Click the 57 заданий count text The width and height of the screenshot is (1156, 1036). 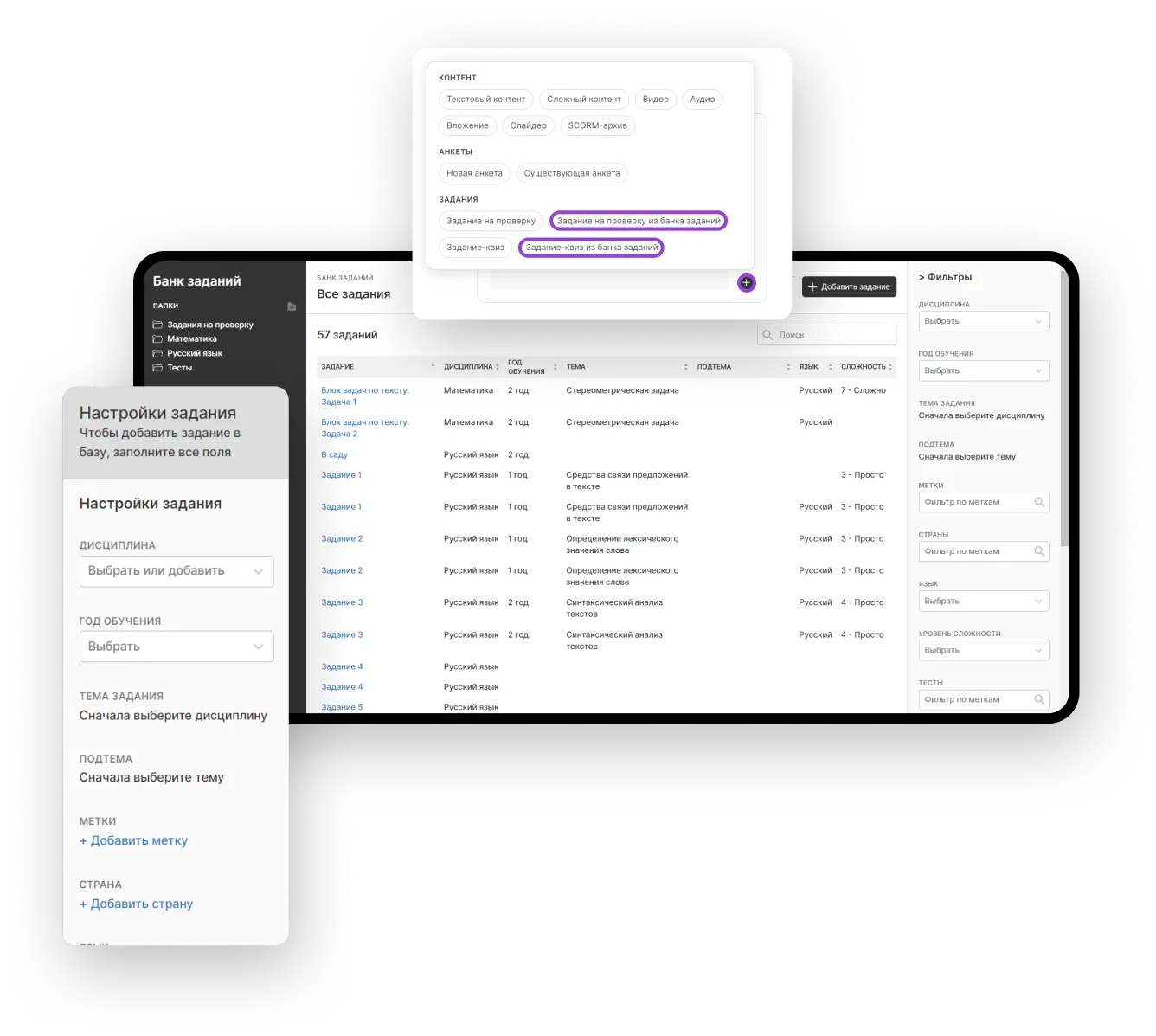pyautogui.click(x=347, y=335)
